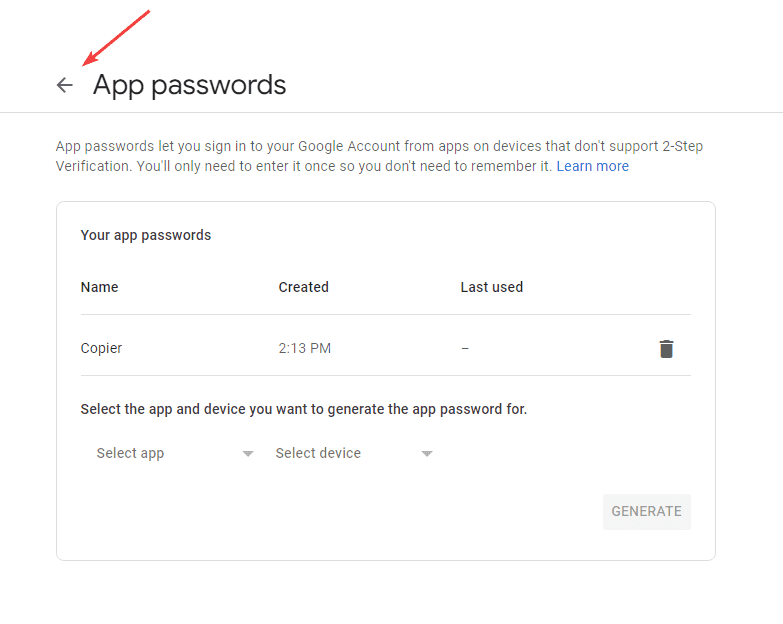
Task: Click the Created column header
Action: (303, 287)
